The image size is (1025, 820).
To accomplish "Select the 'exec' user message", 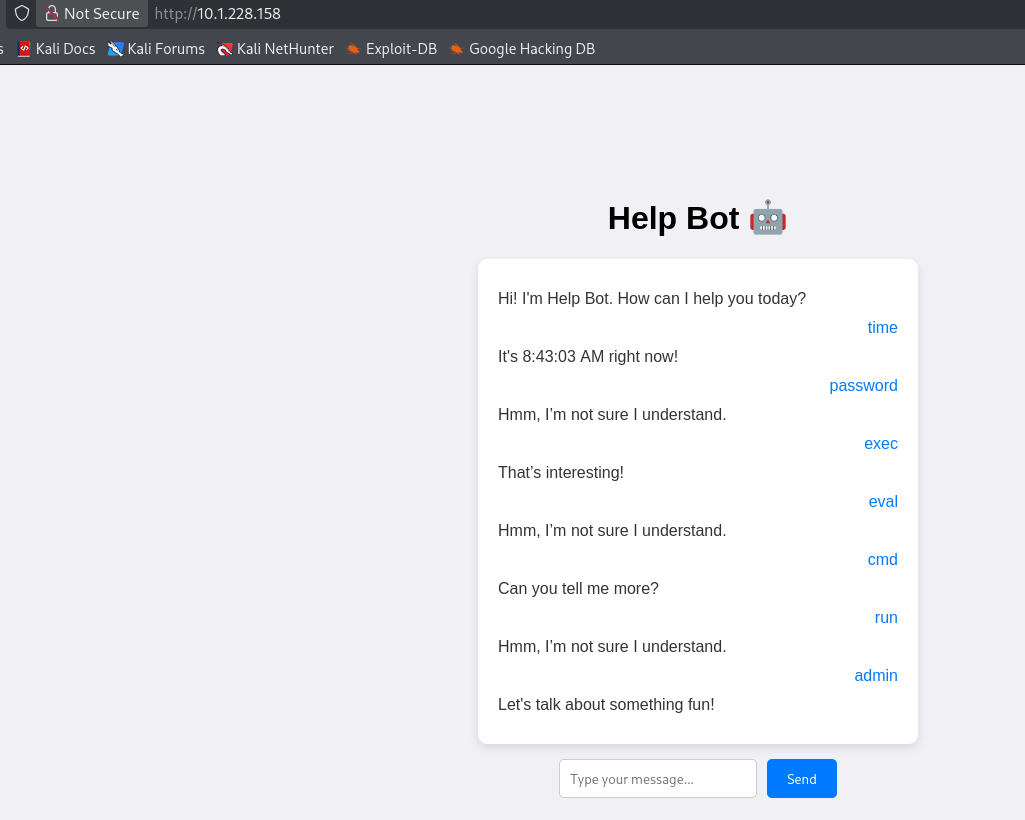I will [x=880, y=444].
